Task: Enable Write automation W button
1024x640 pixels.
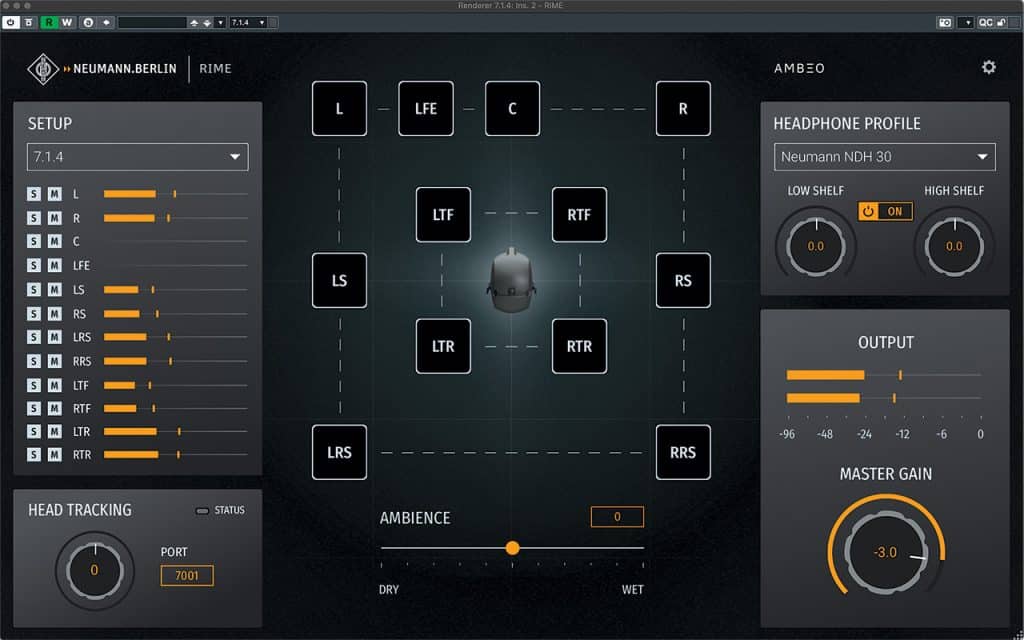Action: [67, 23]
